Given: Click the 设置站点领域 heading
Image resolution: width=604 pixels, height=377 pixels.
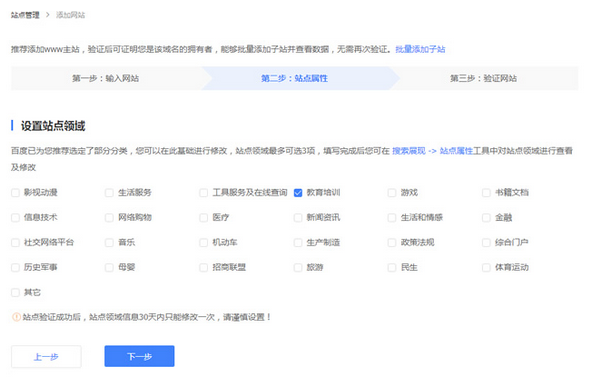Looking at the screenshot, I should pyautogui.click(x=53, y=126).
